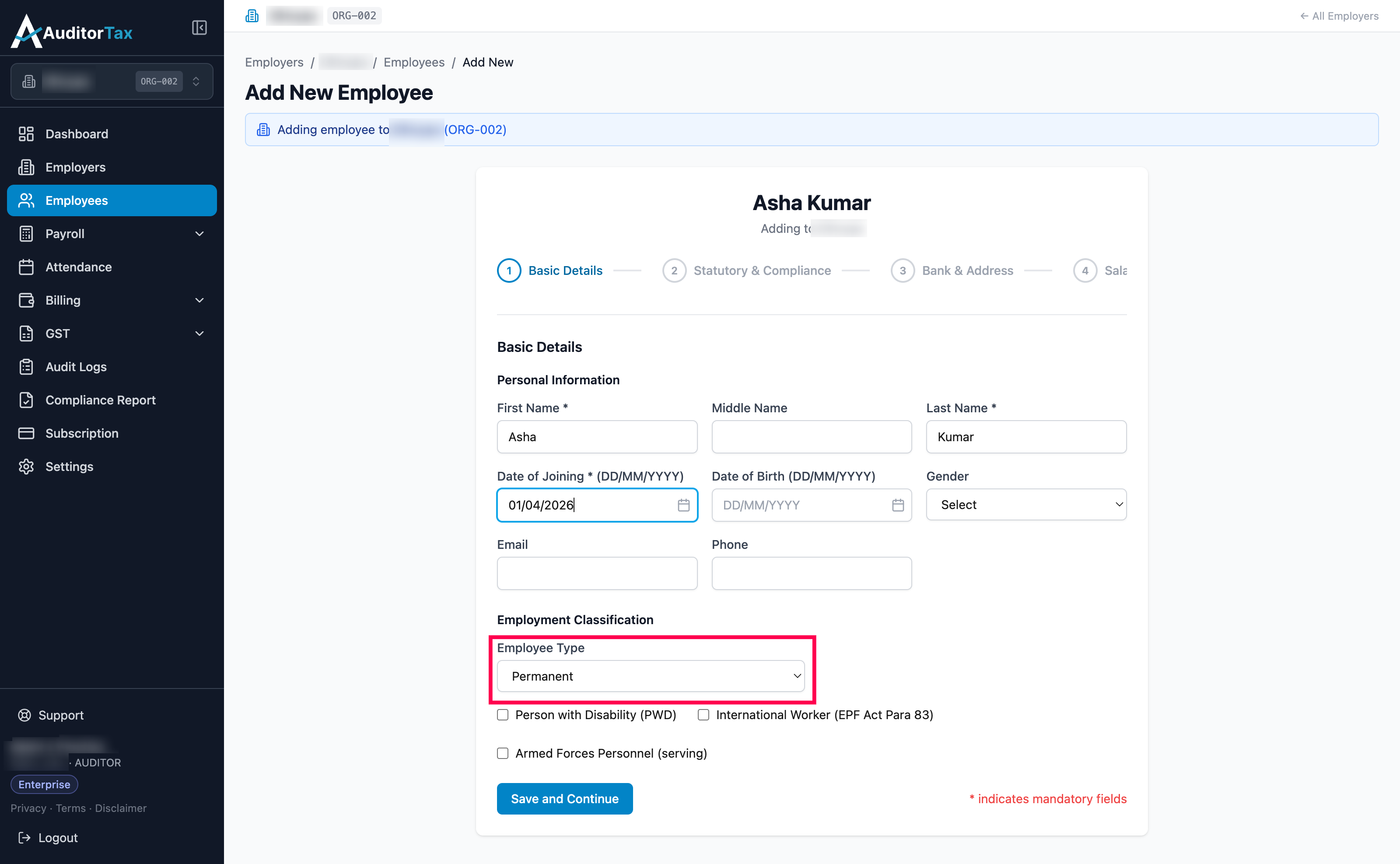Screen dimensions: 1400x864
Task: Click the First Name field
Action: tap(597, 436)
